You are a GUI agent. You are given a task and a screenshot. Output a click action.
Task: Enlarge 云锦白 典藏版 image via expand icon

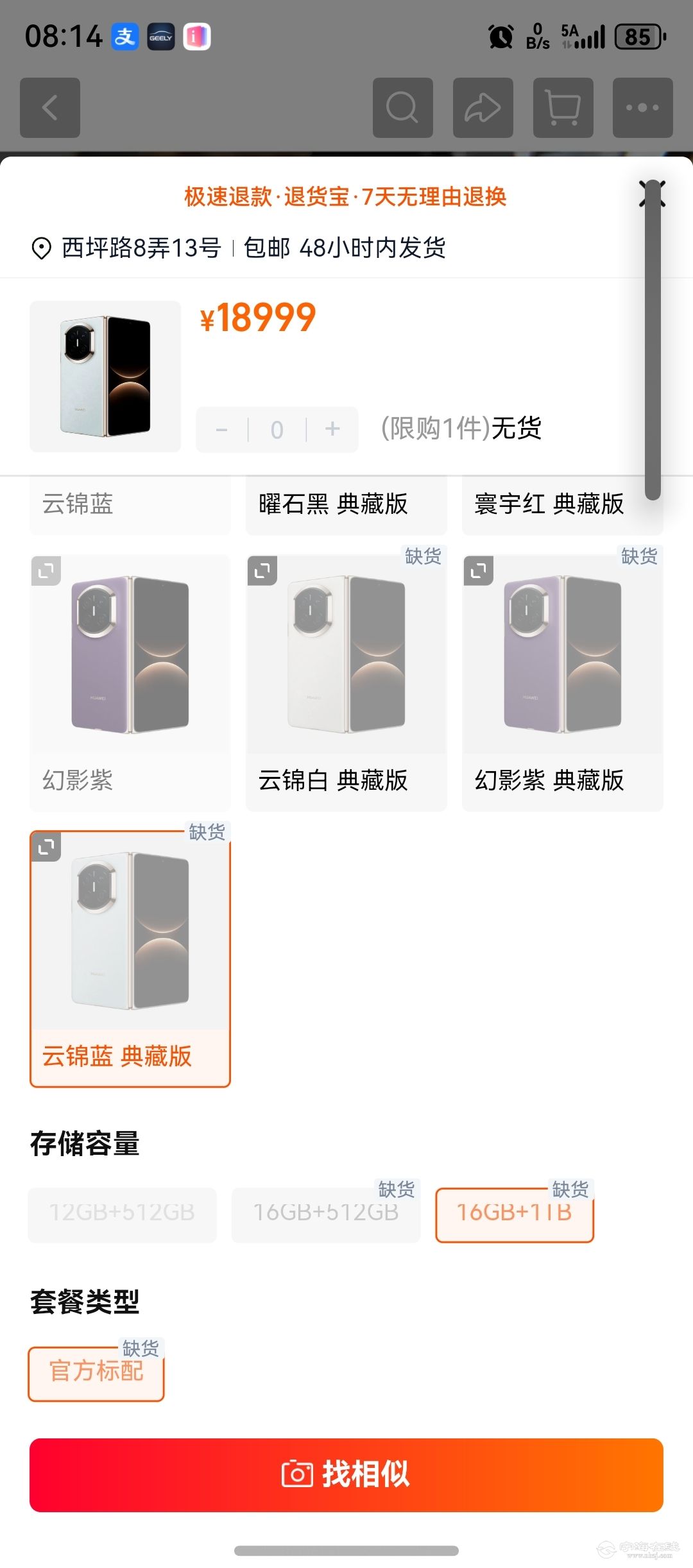point(262,570)
